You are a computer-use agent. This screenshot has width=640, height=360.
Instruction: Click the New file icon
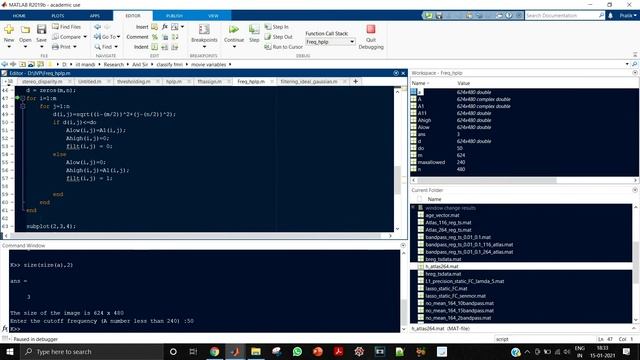[x=9, y=30]
